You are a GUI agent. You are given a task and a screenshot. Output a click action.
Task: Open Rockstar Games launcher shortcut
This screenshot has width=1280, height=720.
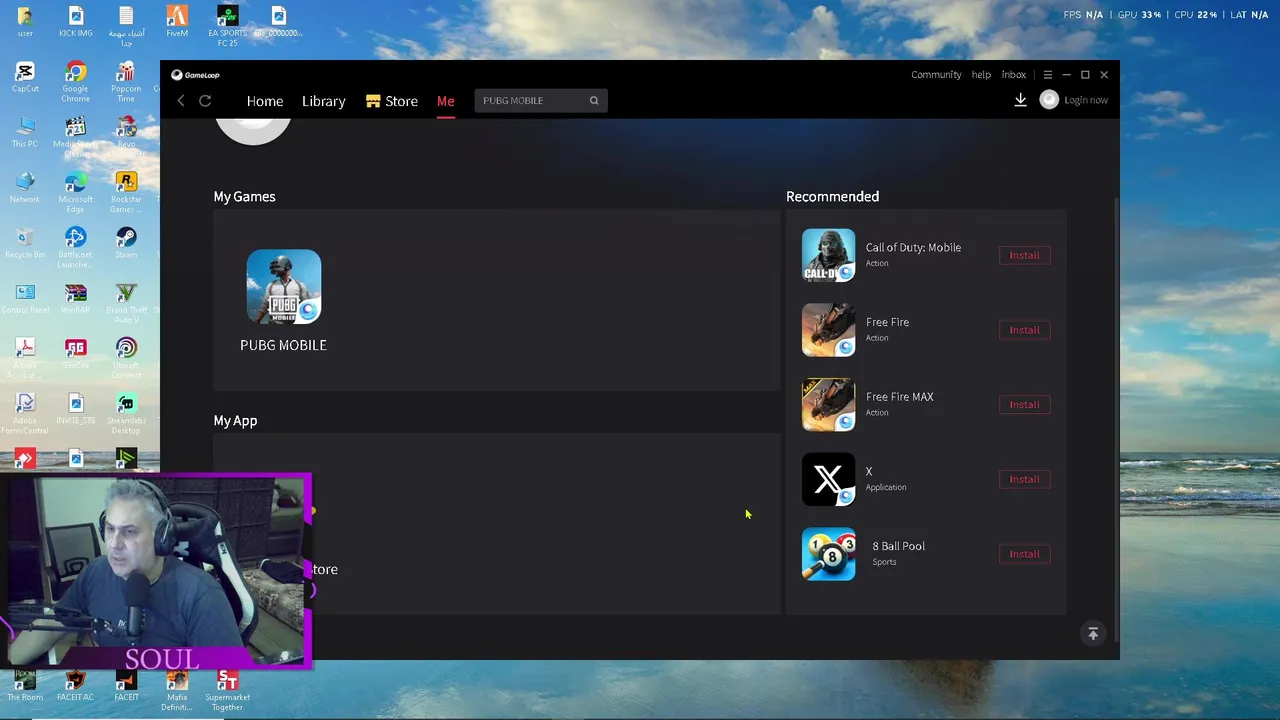(126, 192)
